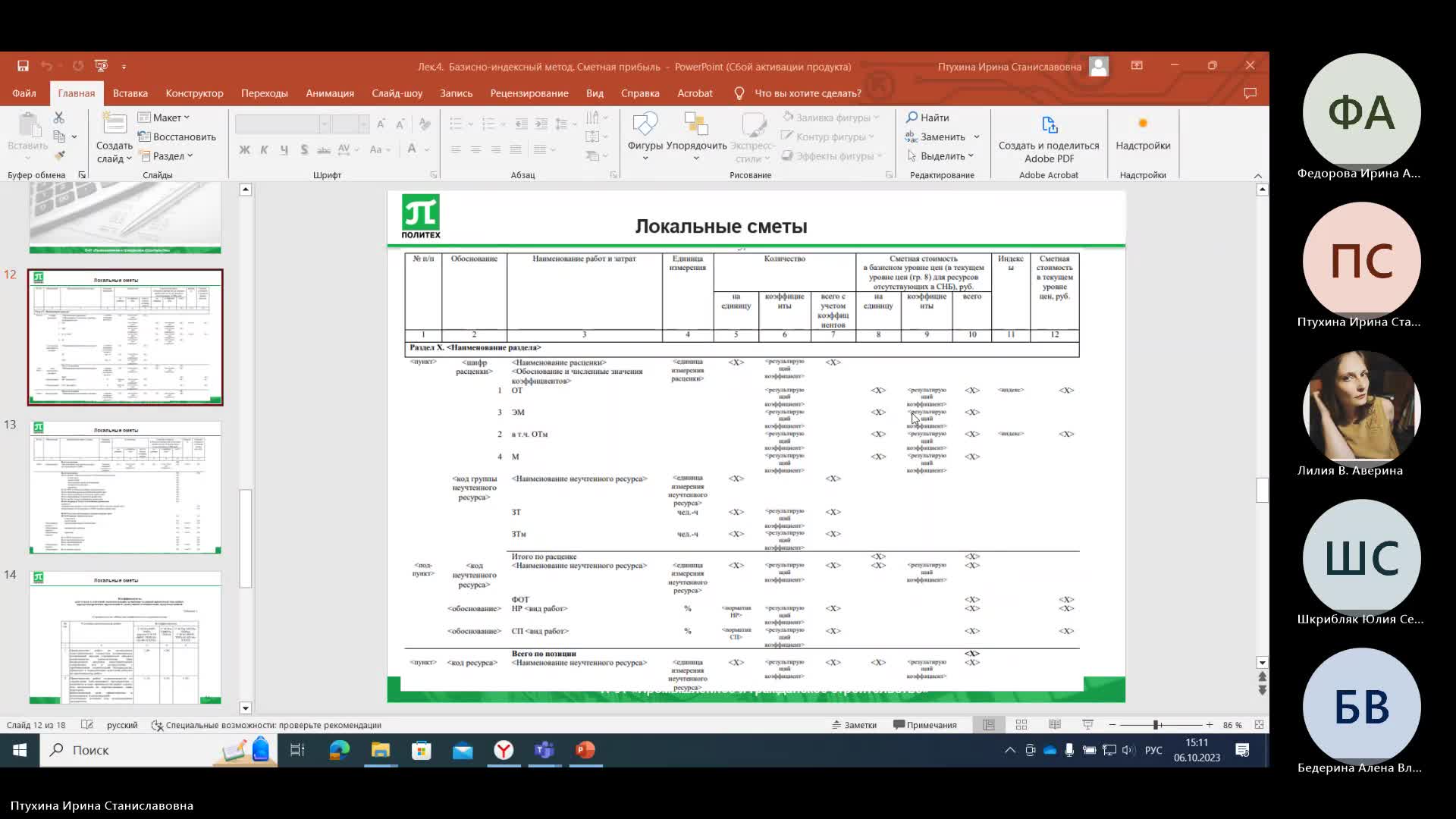Image resolution: width=1456 pixels, height=819 pixels.
Task: Switch to the Анимация tab
Action: click(330, 93)
